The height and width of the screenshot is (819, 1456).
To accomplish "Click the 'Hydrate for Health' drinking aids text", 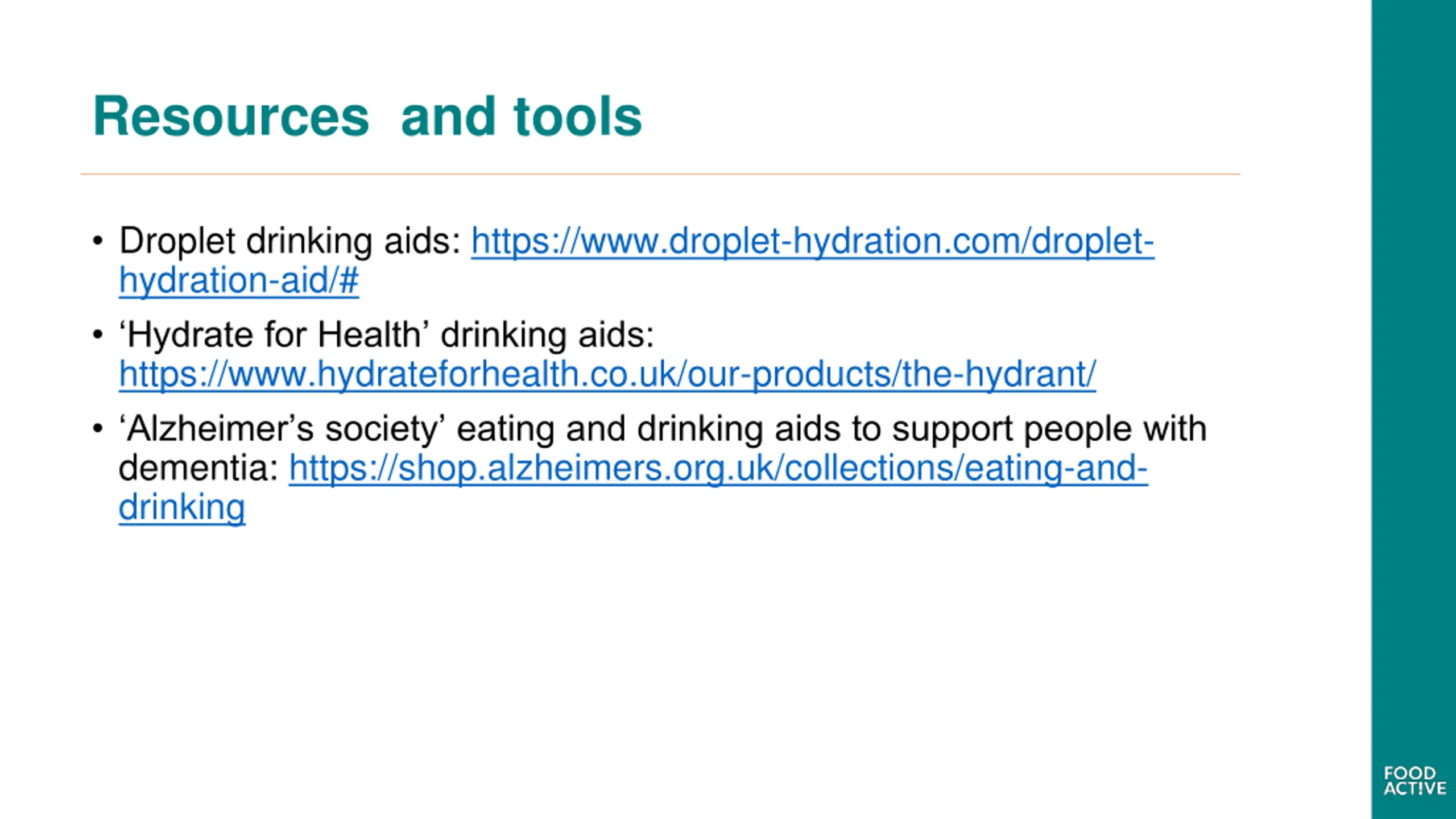I will 387,334.
